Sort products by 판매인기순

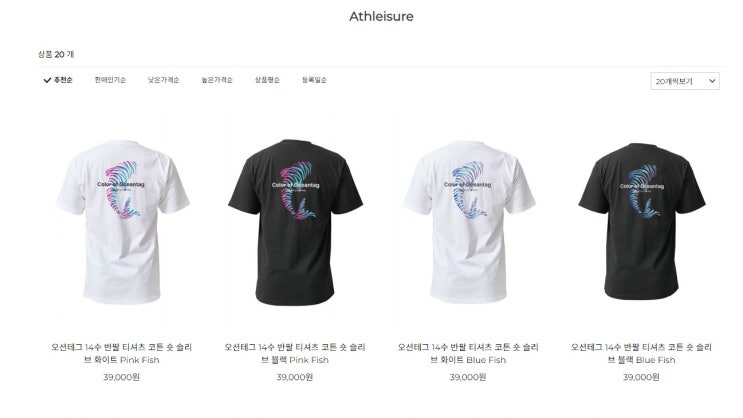pyautogui.click(x=110, y=80)
